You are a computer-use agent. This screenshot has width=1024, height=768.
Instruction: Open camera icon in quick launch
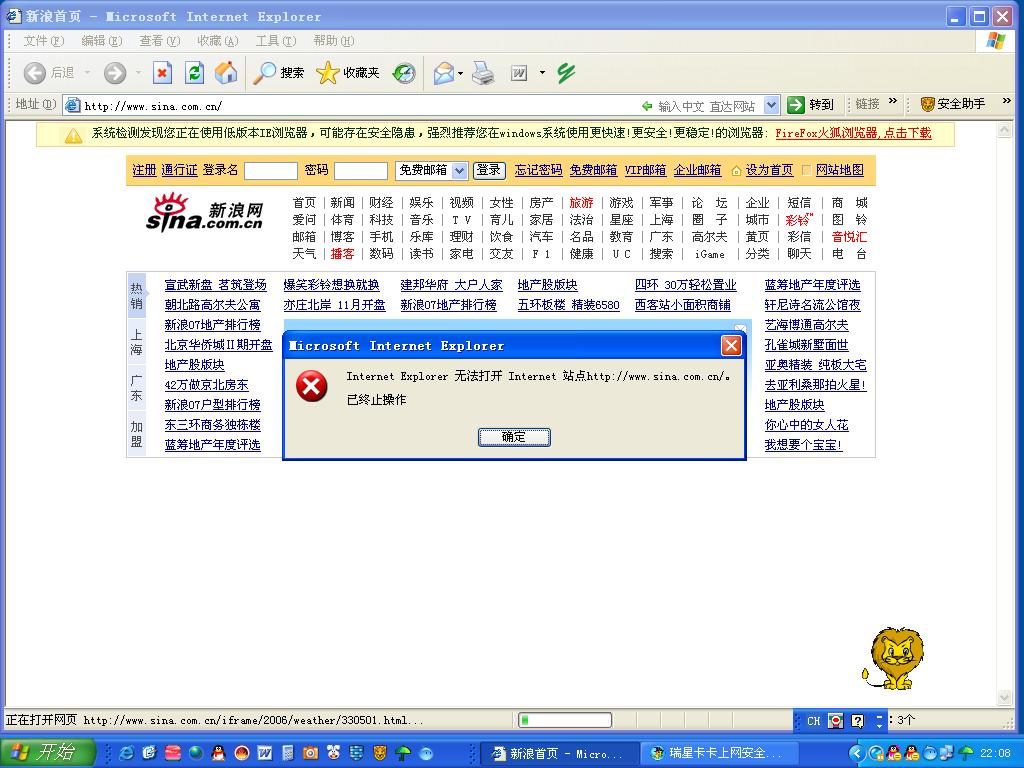point(310,753)
